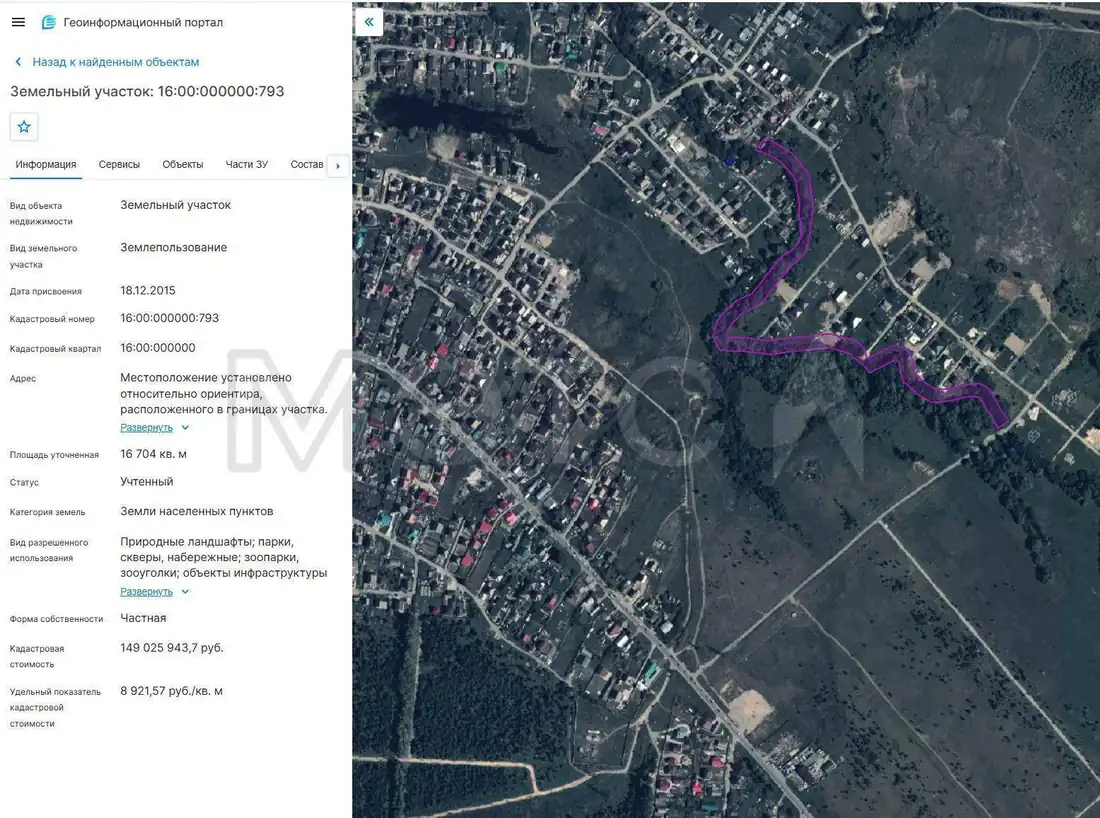This screenshot has width=1100, height=818.
Task: Click cadastral number value 16:00:000000:793
Action: coord(169,318)
